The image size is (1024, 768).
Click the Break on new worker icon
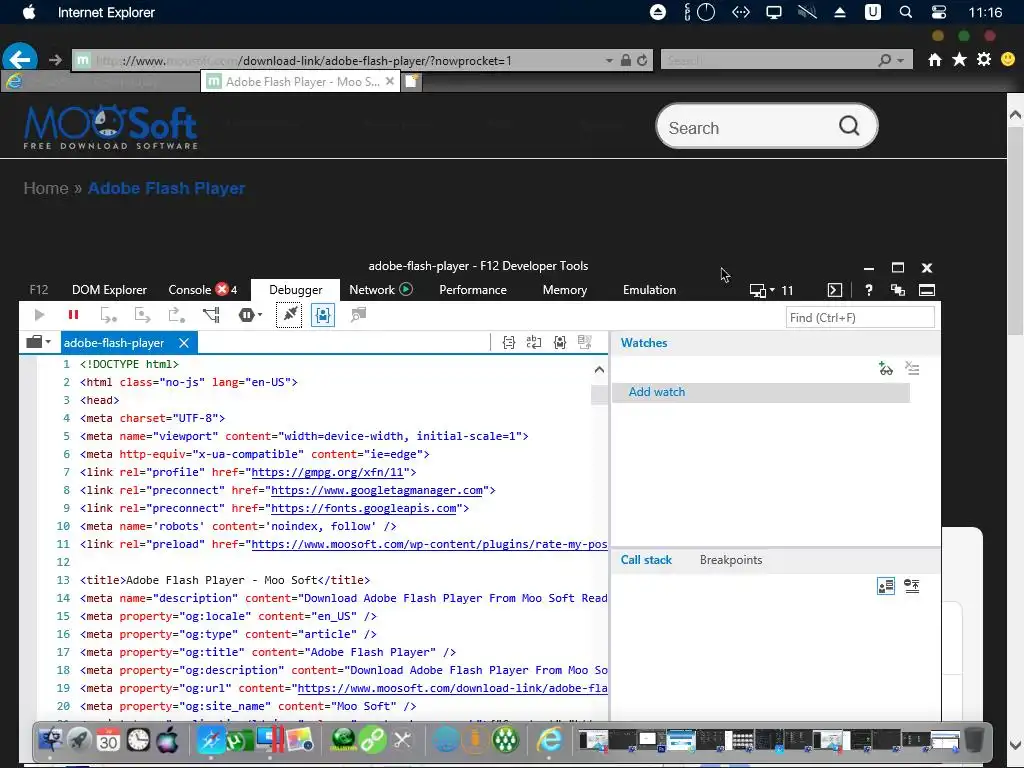tap(211, 315)
